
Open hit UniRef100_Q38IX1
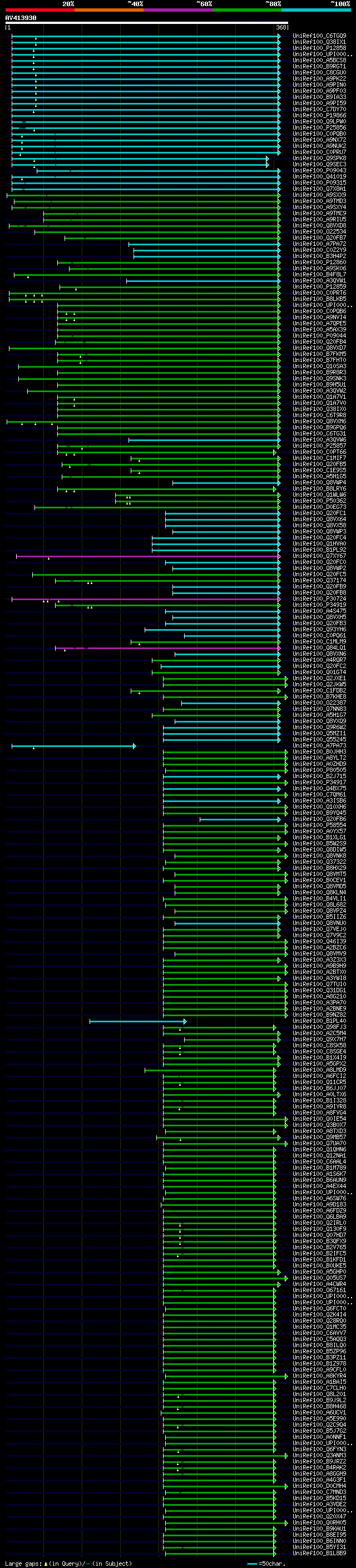pos(319,42)
